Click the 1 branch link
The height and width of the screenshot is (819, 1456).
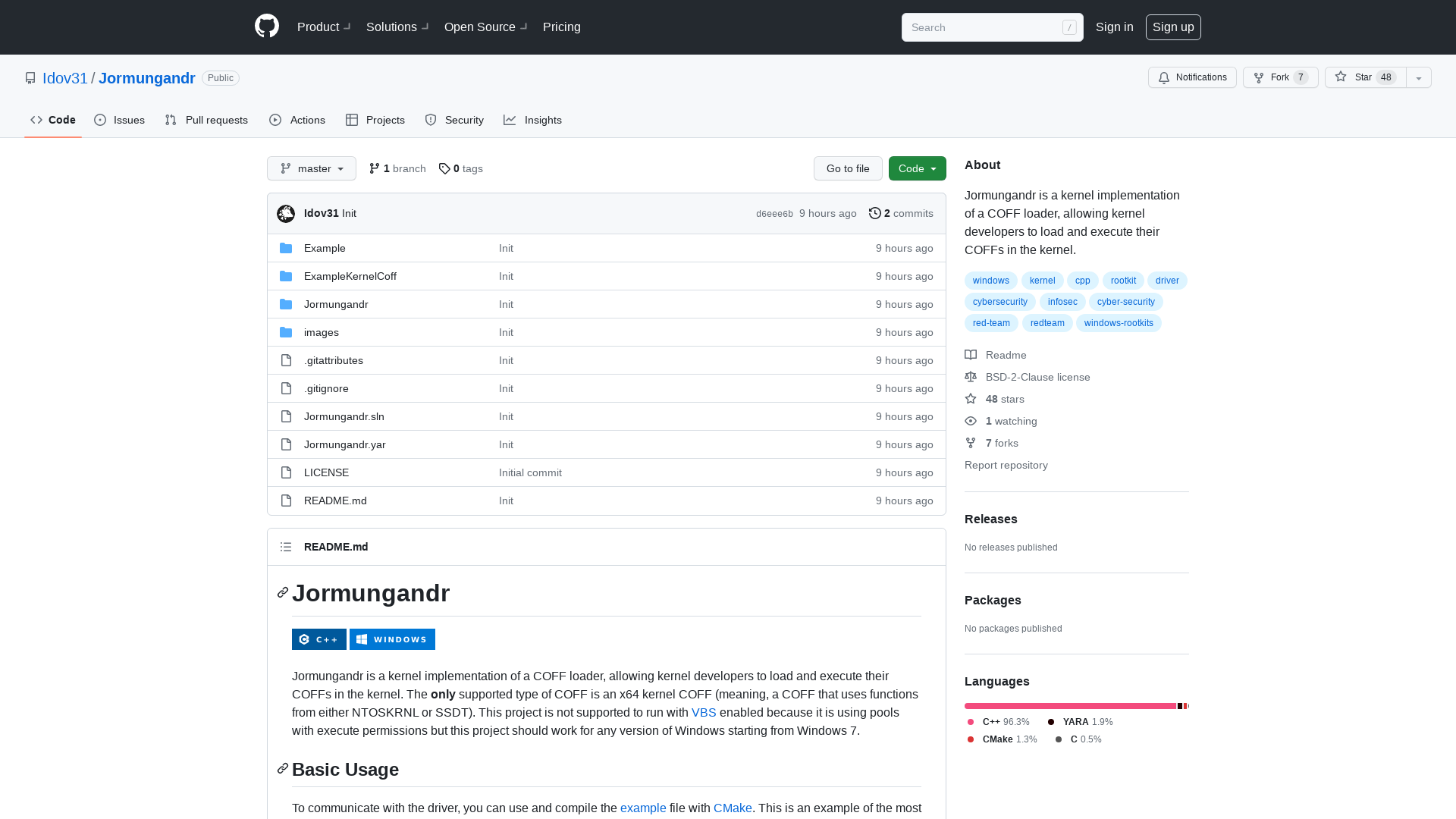pos(397,168)
